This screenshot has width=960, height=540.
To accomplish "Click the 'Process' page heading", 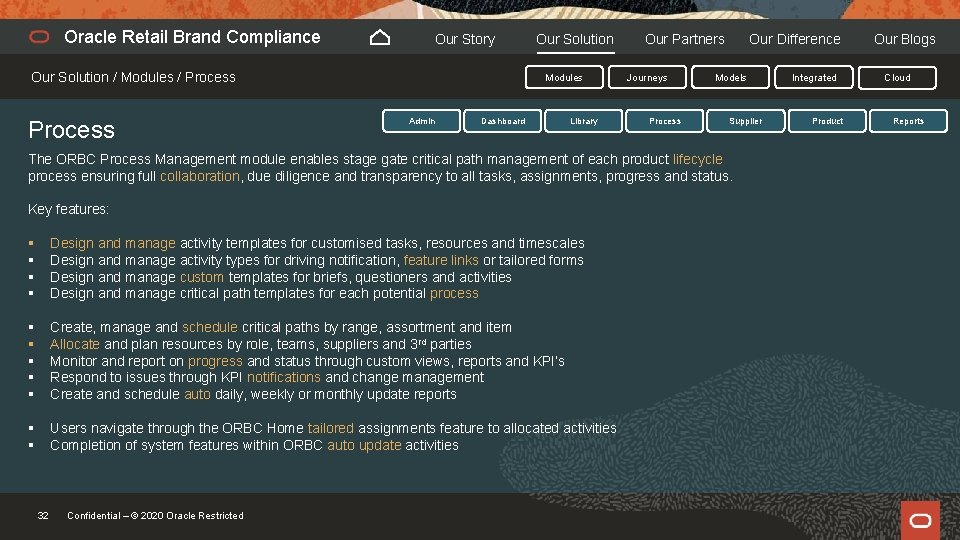I will pos(72,130).
